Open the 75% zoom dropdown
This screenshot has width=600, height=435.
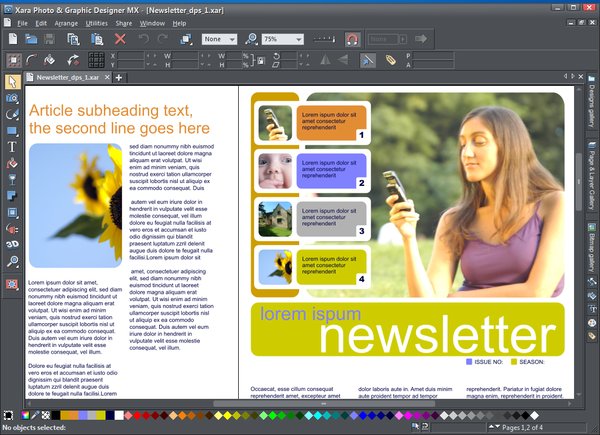click(283, 39)
